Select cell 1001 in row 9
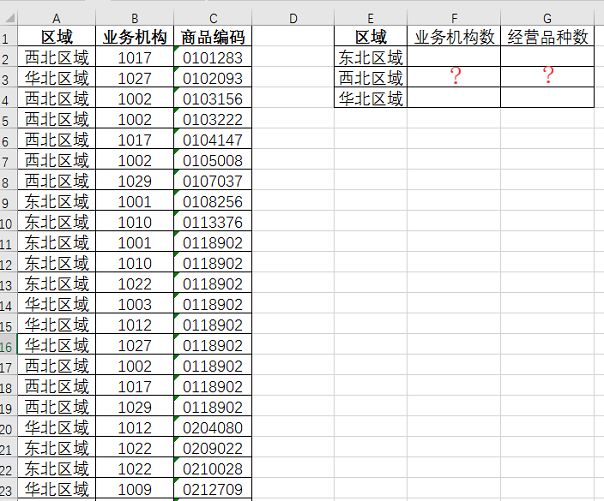 pyautogui.click(x=134, y=202)
